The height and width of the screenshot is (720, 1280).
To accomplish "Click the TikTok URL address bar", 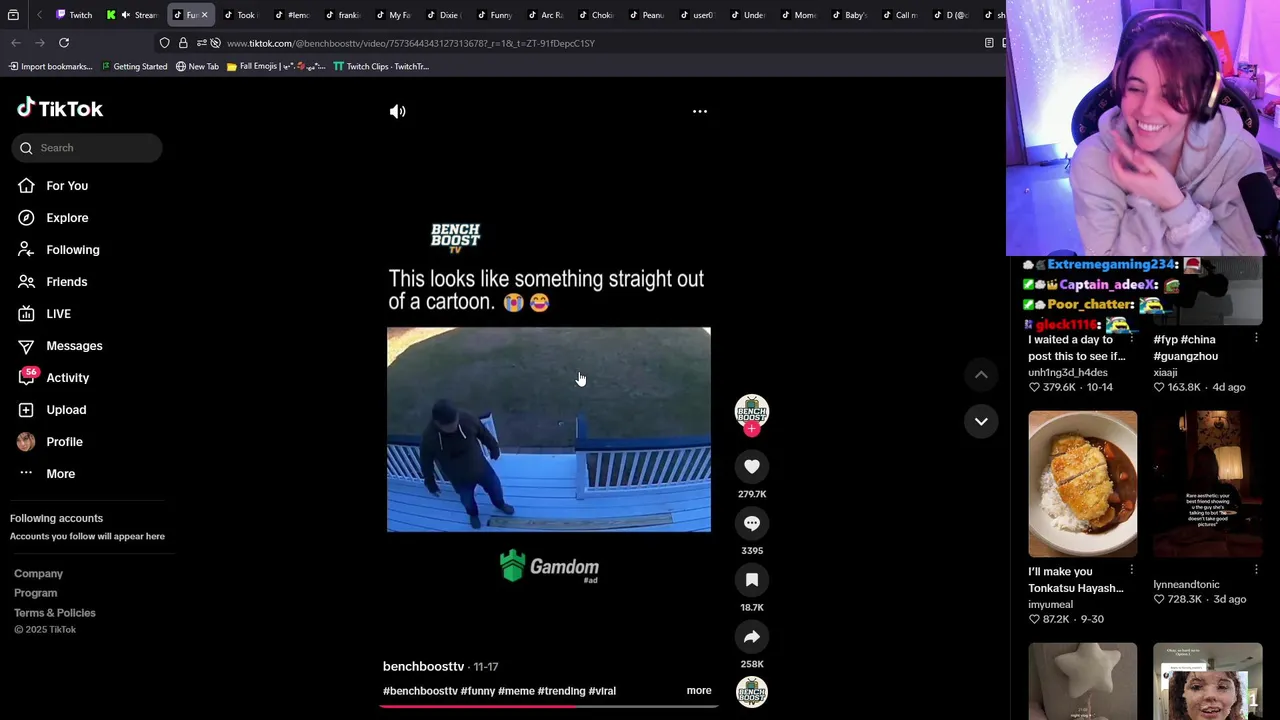I will (410, 43).
